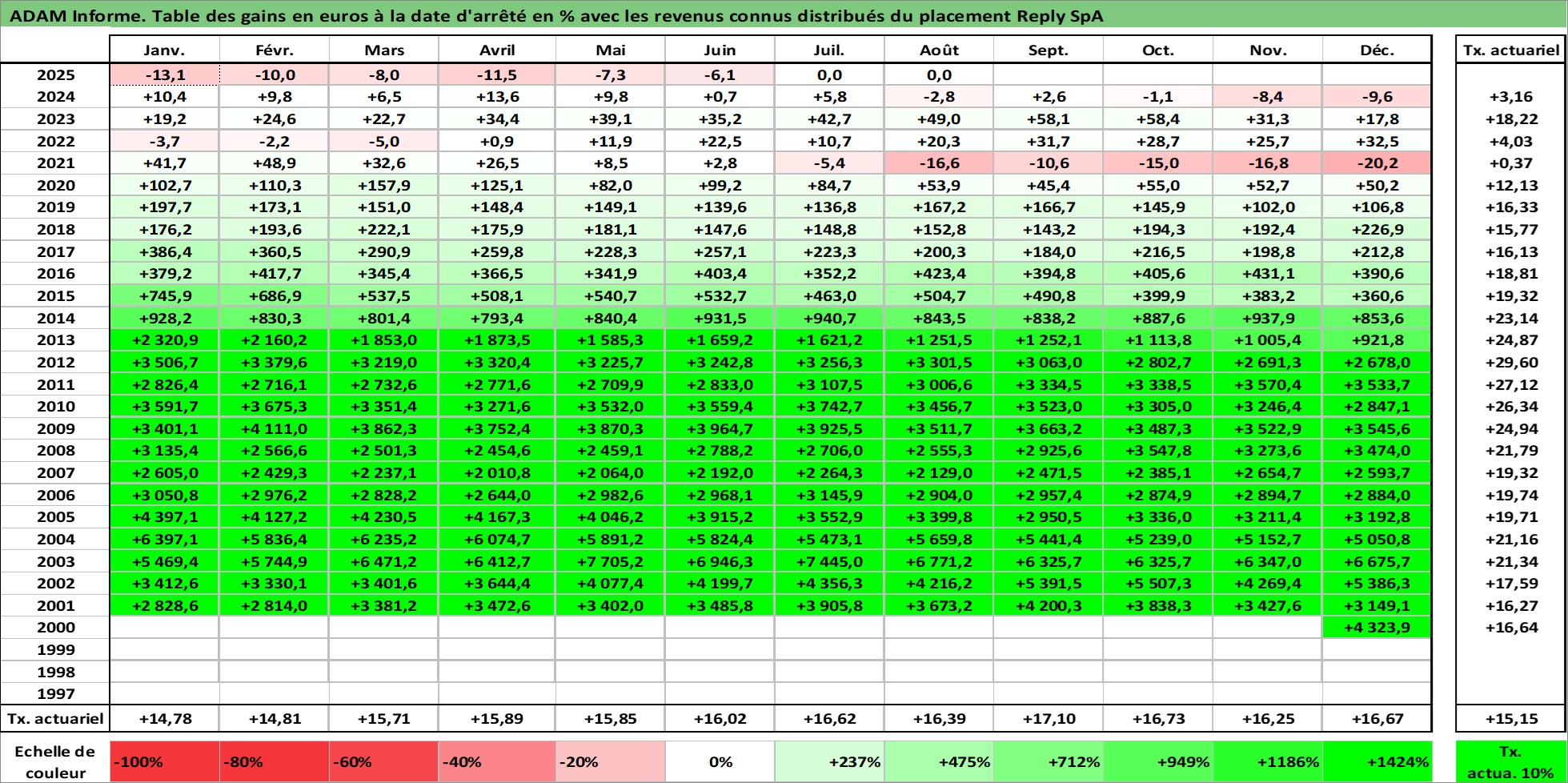Click cell -9,6 in Déc. 2024
Viewport: 1568px width, 783px height.
[x=1377, y=97]
